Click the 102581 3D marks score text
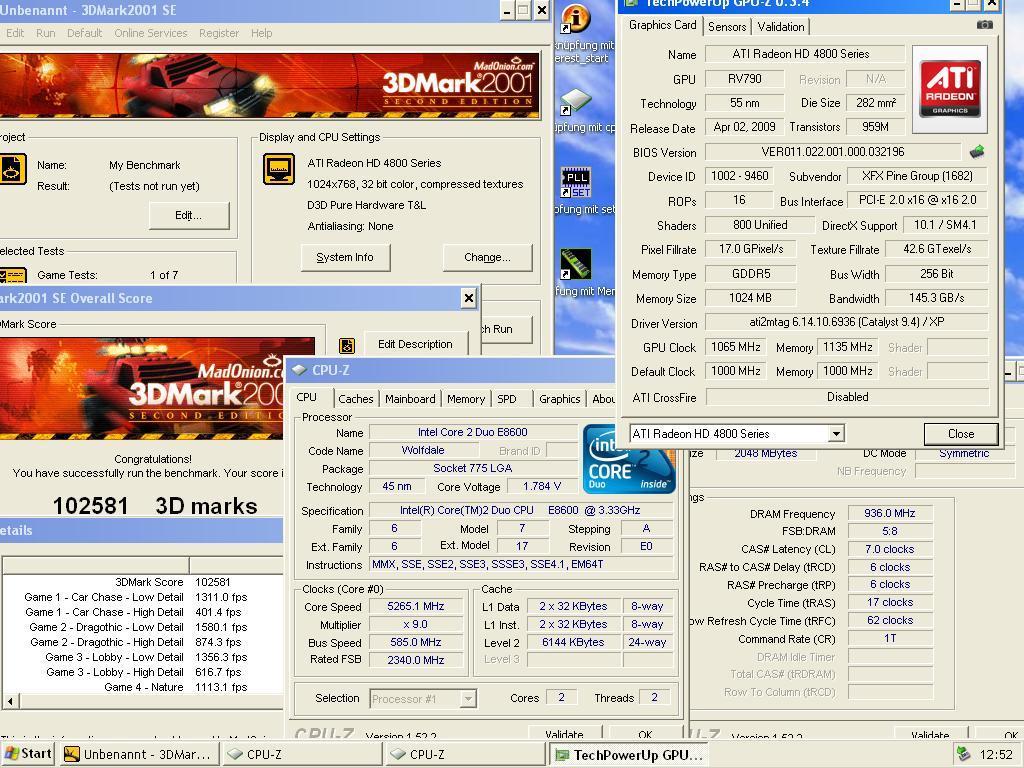Screen dimensions: 1024x768 (155, 505)
